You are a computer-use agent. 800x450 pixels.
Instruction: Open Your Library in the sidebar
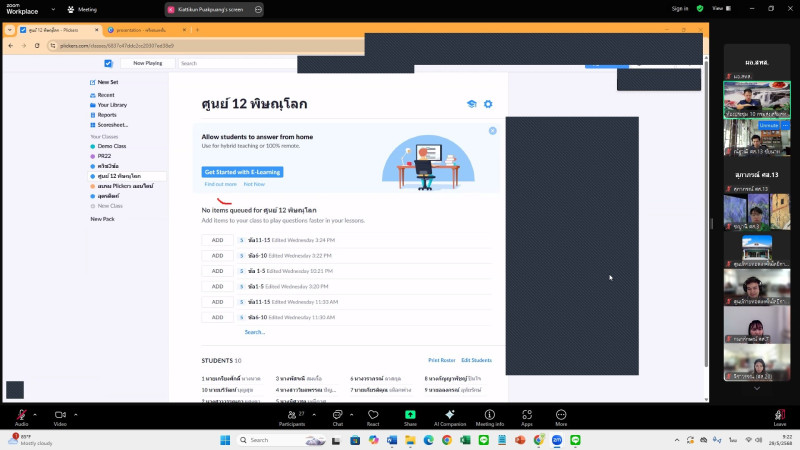click(x=108, y=105)
